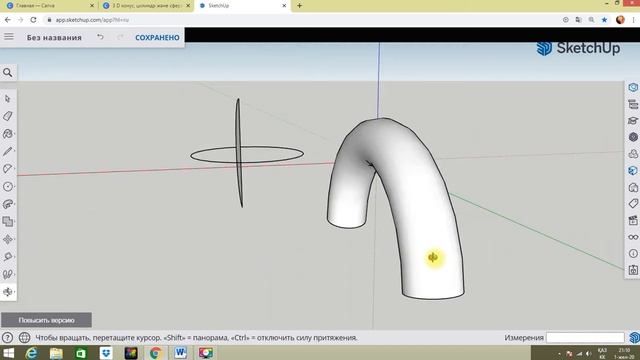
Task: Open the help question mark icon
Action: [7, 338]
